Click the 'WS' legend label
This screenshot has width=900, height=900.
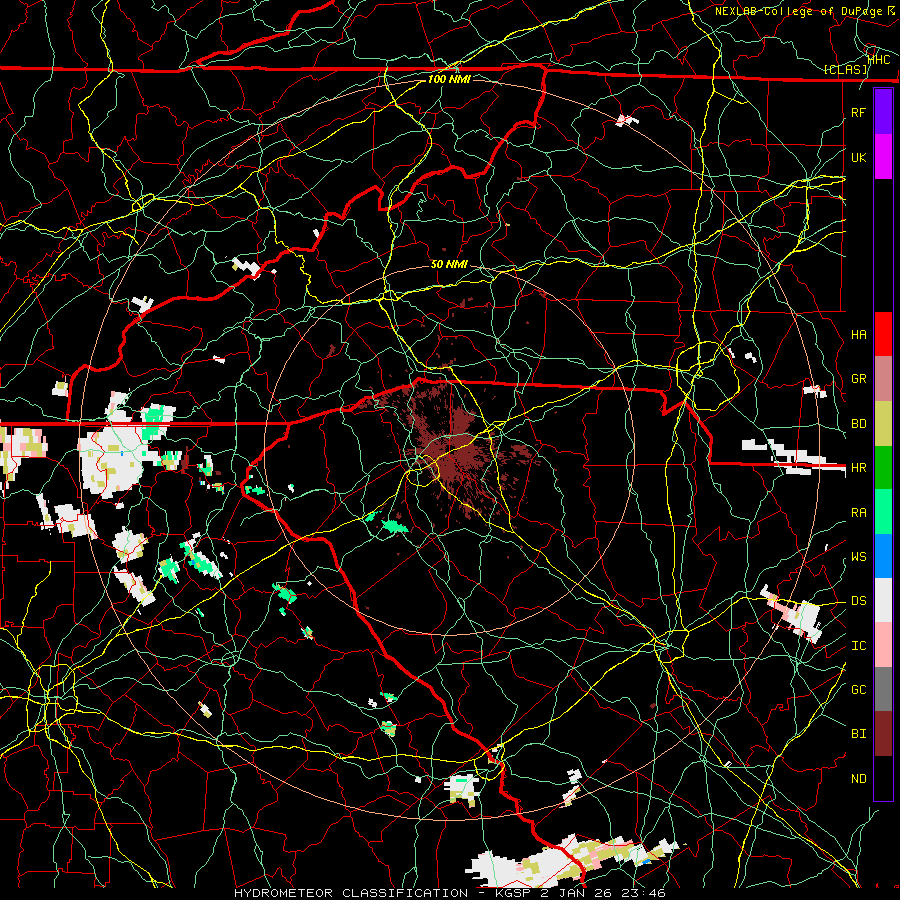(x=858, y=556)
